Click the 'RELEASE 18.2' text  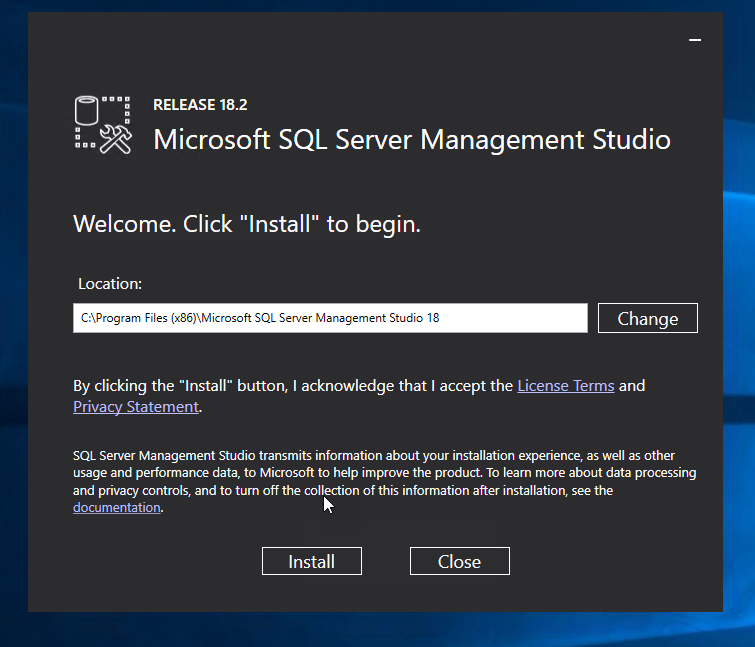200,104
